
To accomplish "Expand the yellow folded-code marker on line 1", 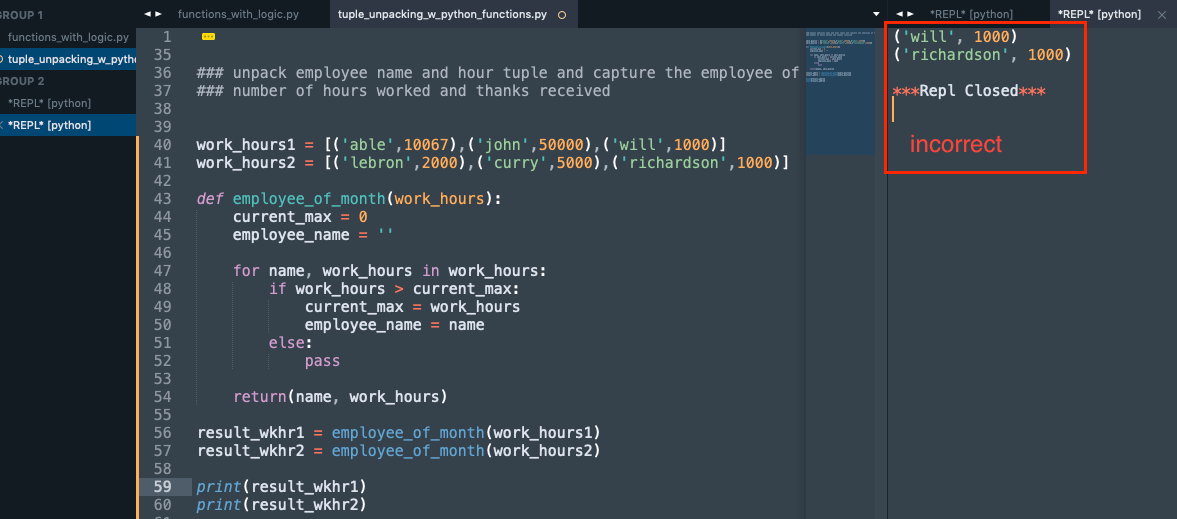I will pyautogui.click(x=209, y=36).
